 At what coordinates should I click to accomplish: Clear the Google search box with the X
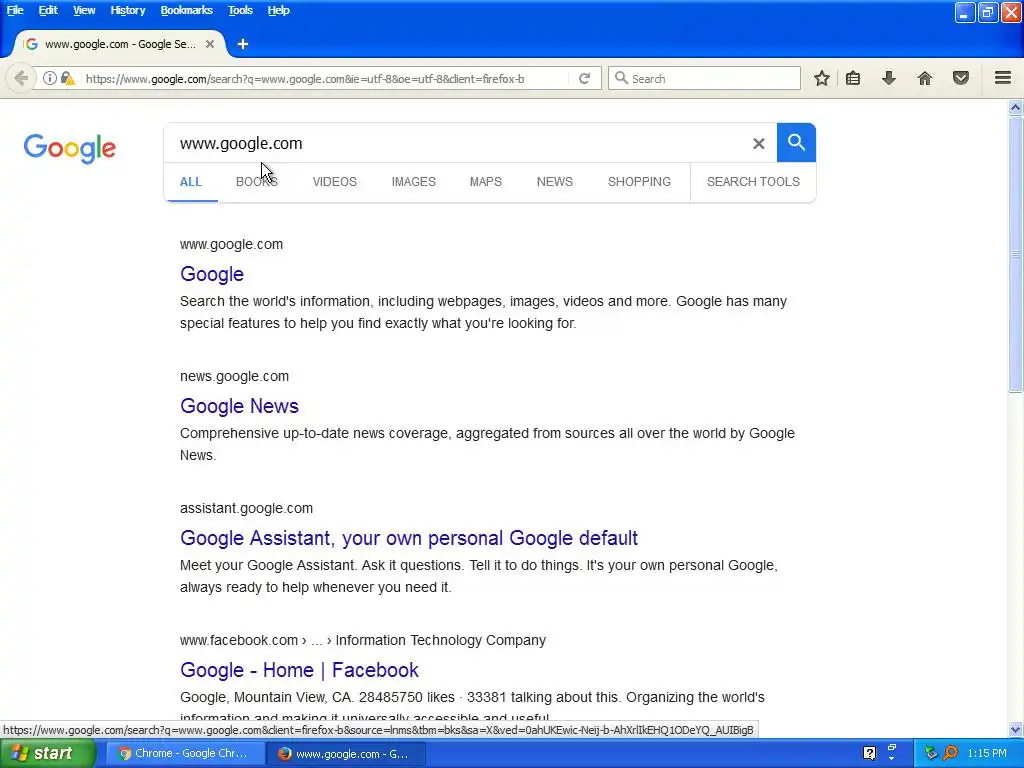coord(758,144)
